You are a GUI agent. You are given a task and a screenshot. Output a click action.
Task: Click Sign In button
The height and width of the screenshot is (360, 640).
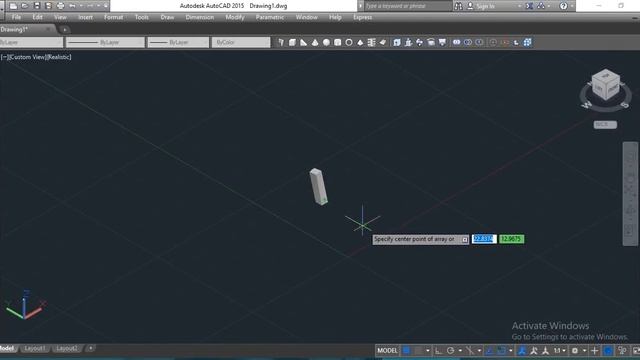pos(485,6)
